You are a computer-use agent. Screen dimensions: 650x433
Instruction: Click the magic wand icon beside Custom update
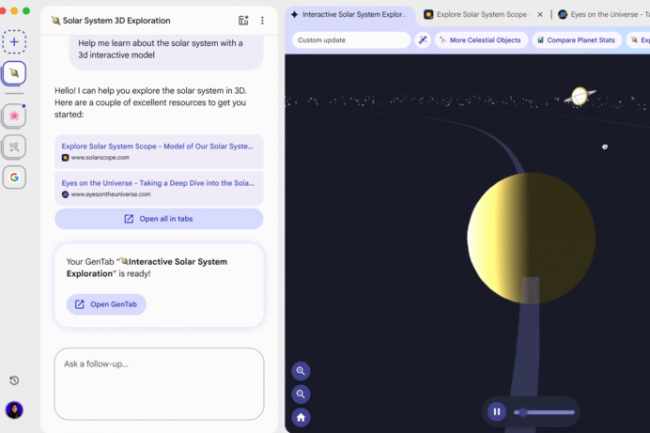(x=422, y=40)
